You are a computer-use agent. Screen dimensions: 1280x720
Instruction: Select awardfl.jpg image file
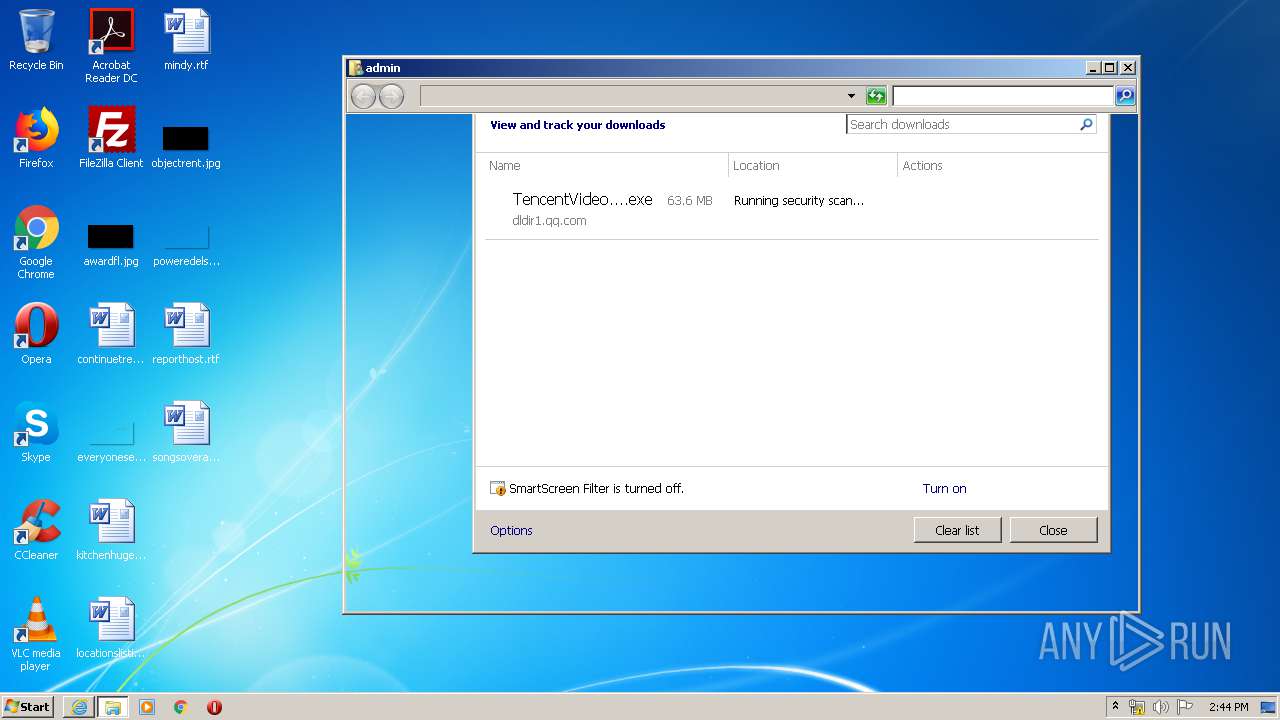[111, 244]
